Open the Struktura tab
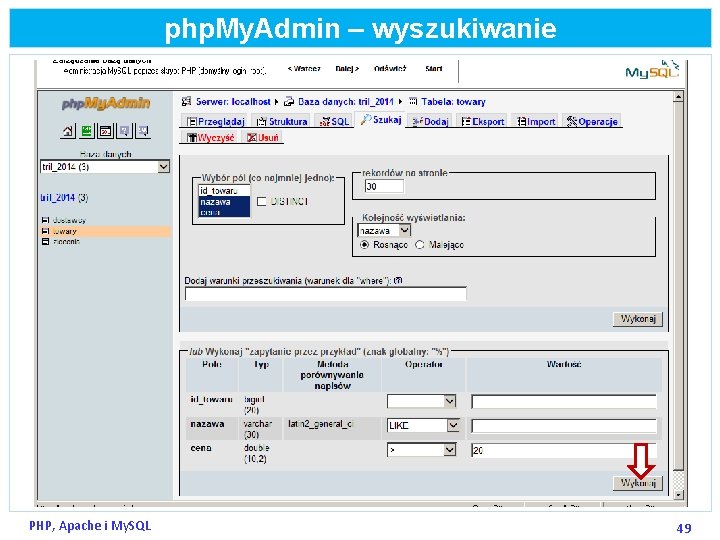Screen dimensions: 720x540 pos(281,122)
